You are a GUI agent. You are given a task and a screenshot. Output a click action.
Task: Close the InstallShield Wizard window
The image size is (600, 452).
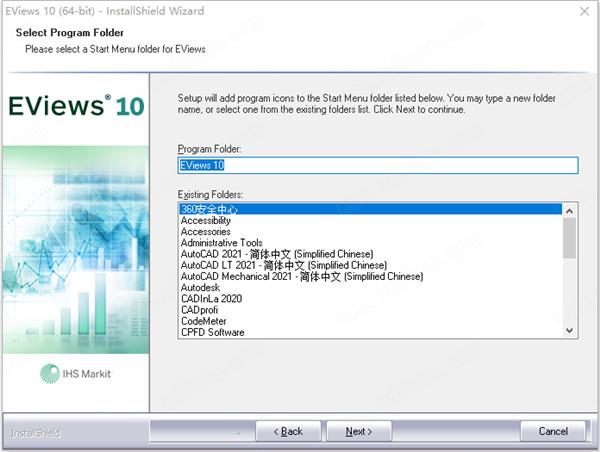[584, 11]
